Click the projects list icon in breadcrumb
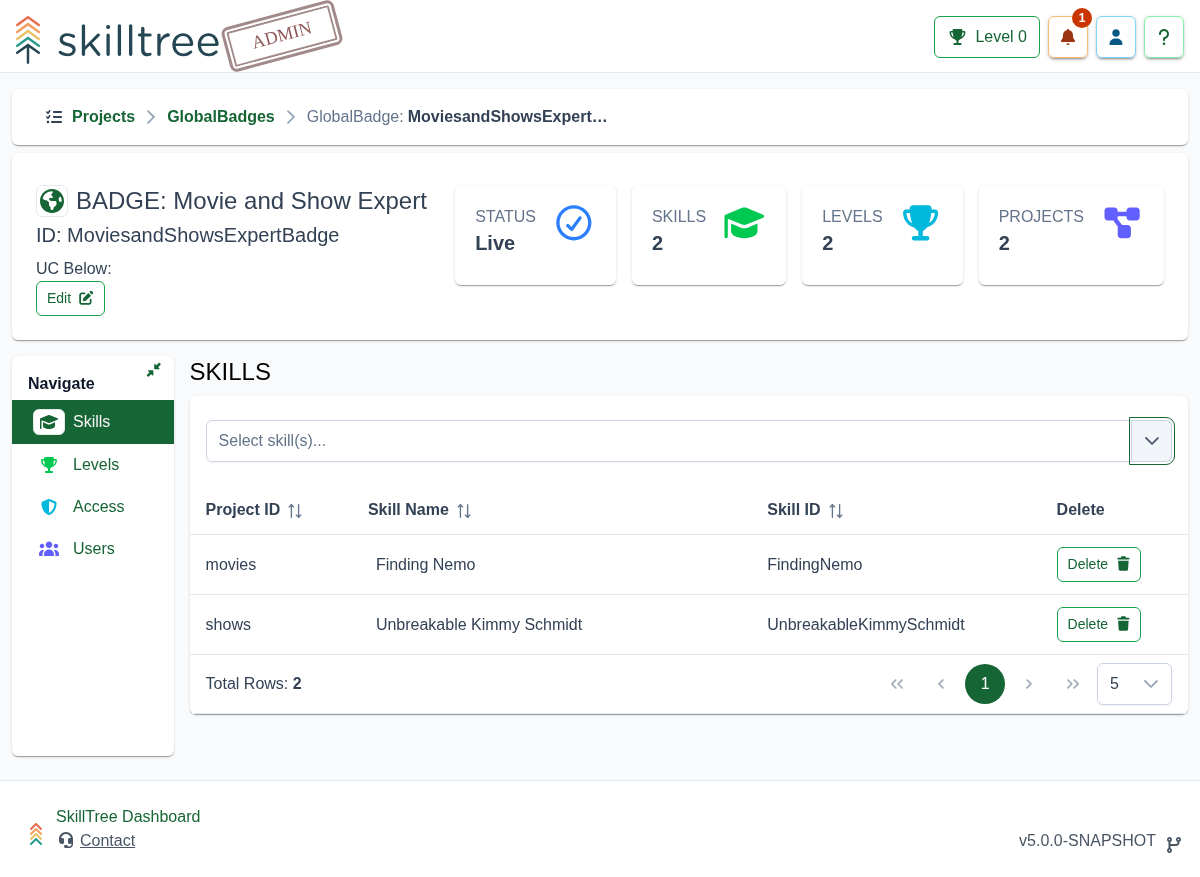The width and height of the screenshot is (1200, 877). [x=54, y=117]
